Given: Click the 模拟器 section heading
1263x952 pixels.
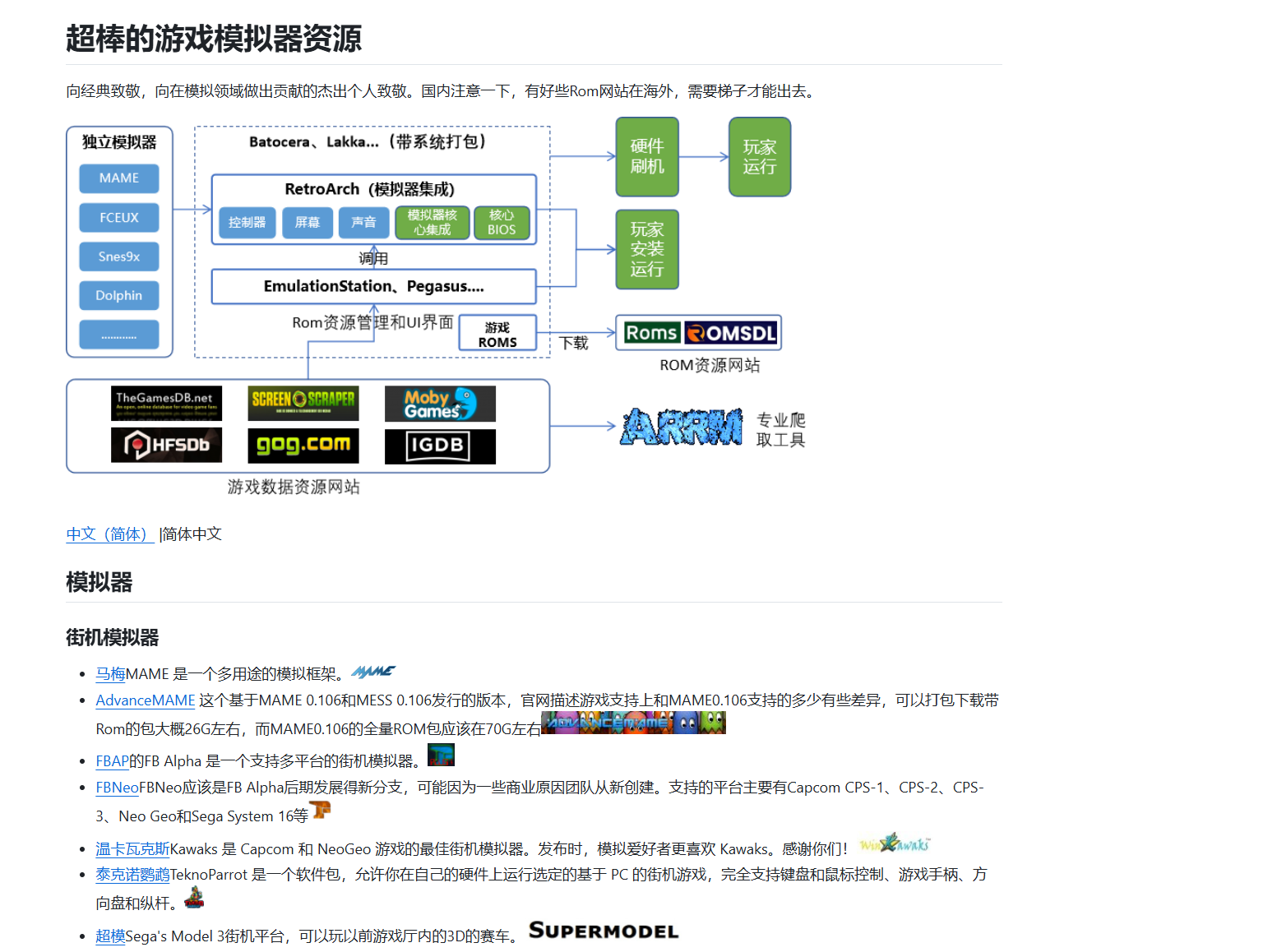Looking at the screenshot, I should click(99, 583).
